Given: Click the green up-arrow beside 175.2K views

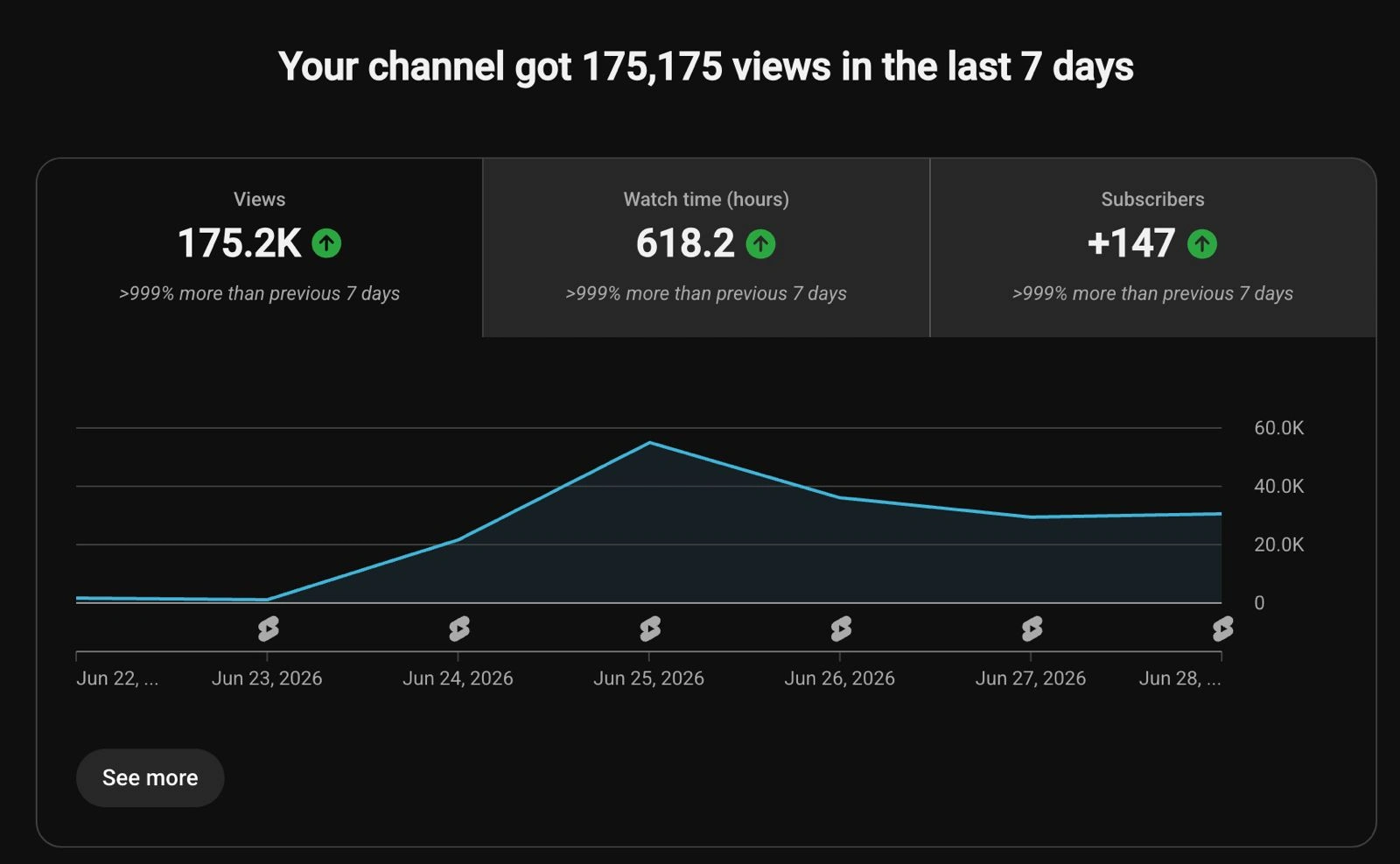Looking at the screenshot, I should coord(326,243).
